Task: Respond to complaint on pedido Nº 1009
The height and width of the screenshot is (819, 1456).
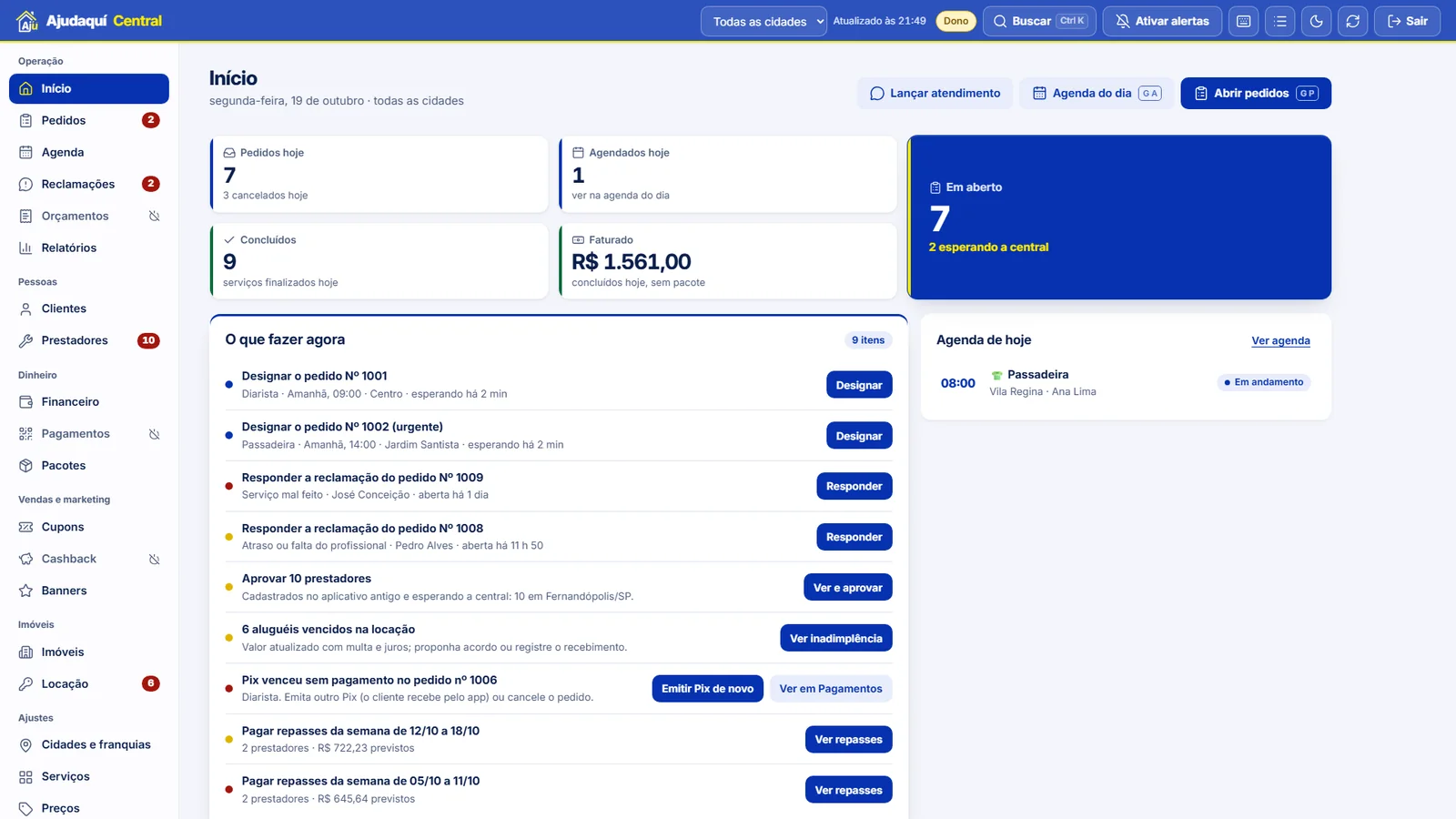Action: tap(854, 486)
